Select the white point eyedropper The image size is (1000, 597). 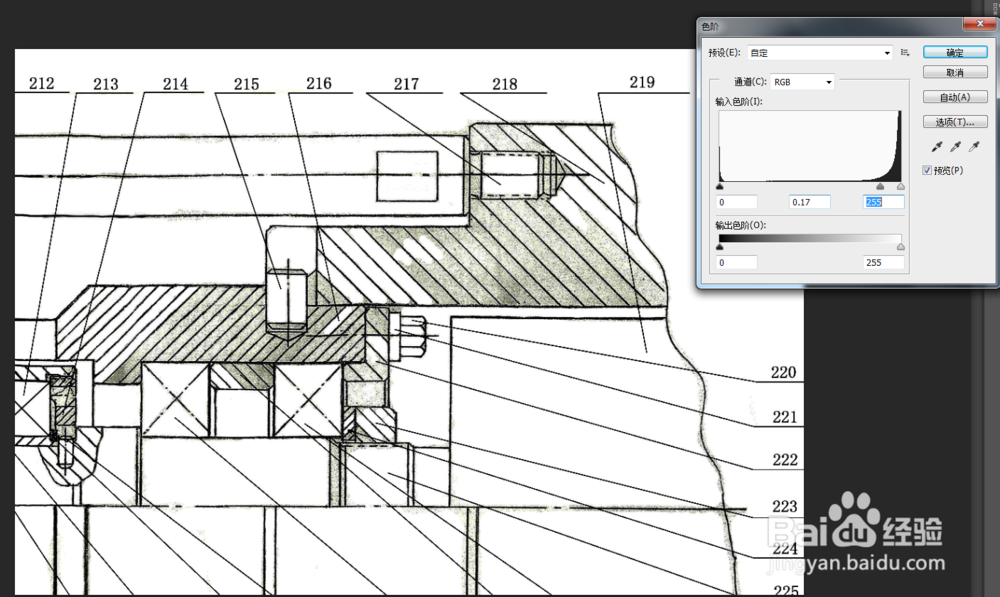pos(974,147)
